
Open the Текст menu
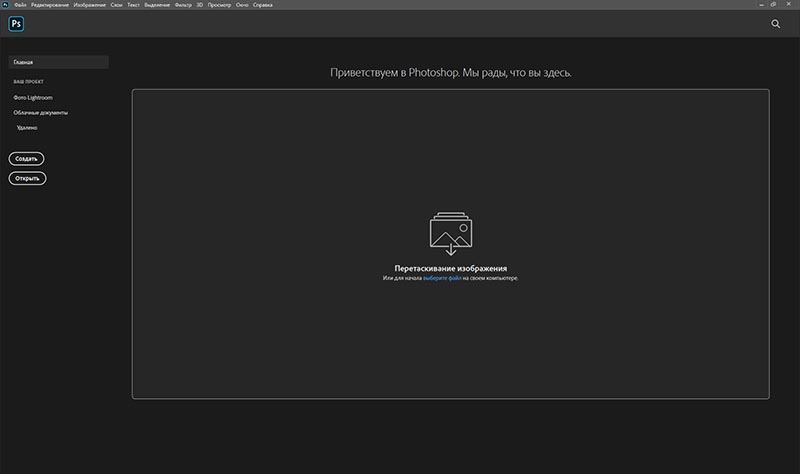pyautogui.click(x=133, y=5)
